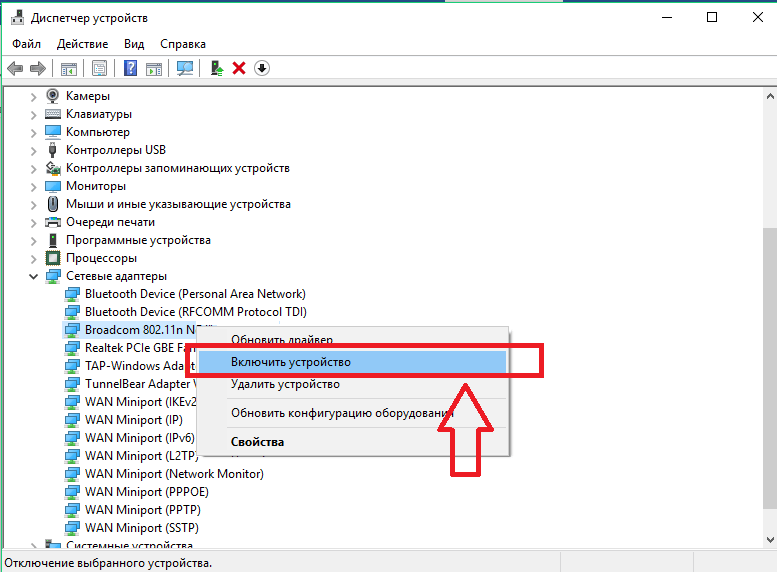
Task: Select the TAP-Windows Adapter entry
Action: [x=140, y=366]
